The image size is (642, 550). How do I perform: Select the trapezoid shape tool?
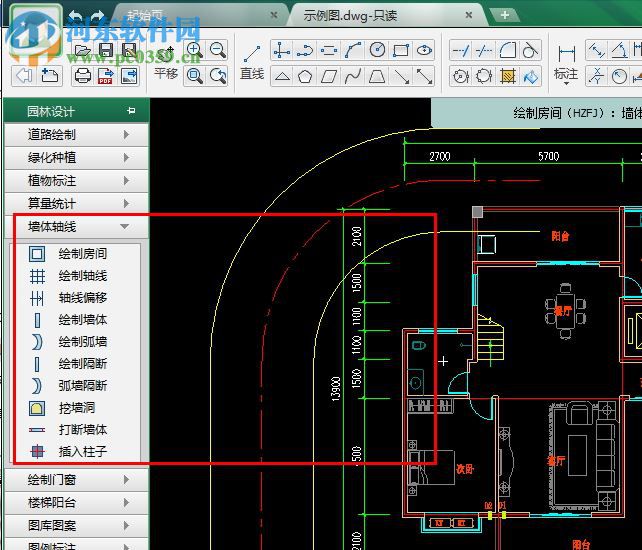[377, 76]
